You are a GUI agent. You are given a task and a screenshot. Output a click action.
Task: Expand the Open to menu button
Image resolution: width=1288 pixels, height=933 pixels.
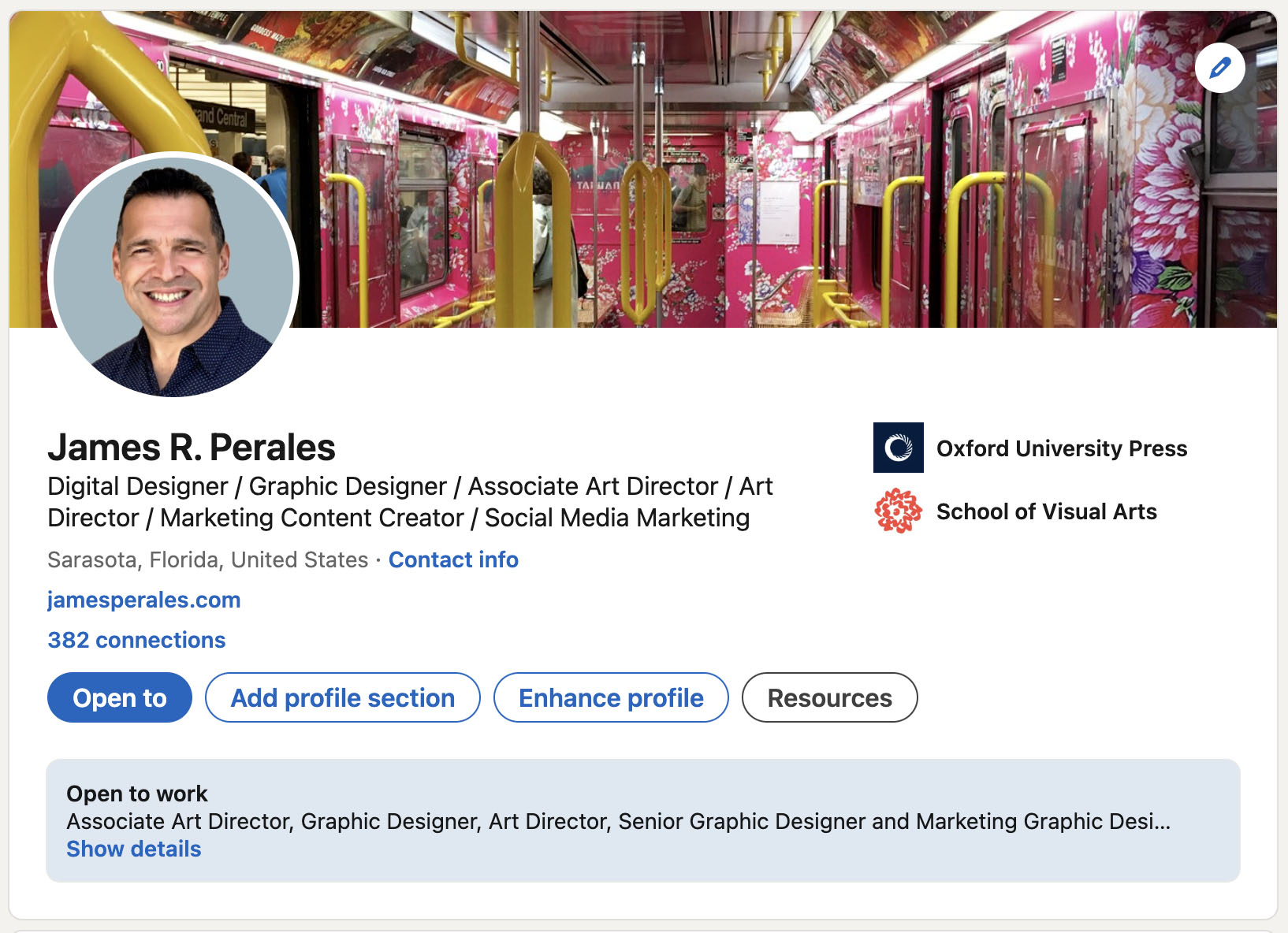click(x=120, y=697)
